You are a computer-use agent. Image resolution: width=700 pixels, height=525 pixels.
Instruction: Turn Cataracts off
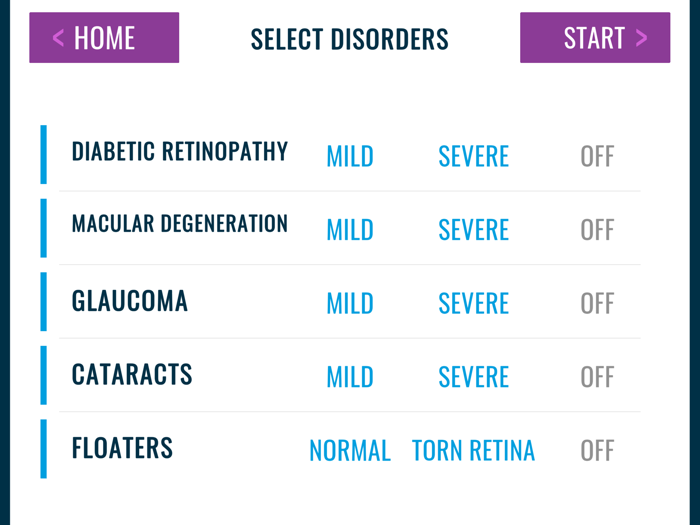pos(597,377)
